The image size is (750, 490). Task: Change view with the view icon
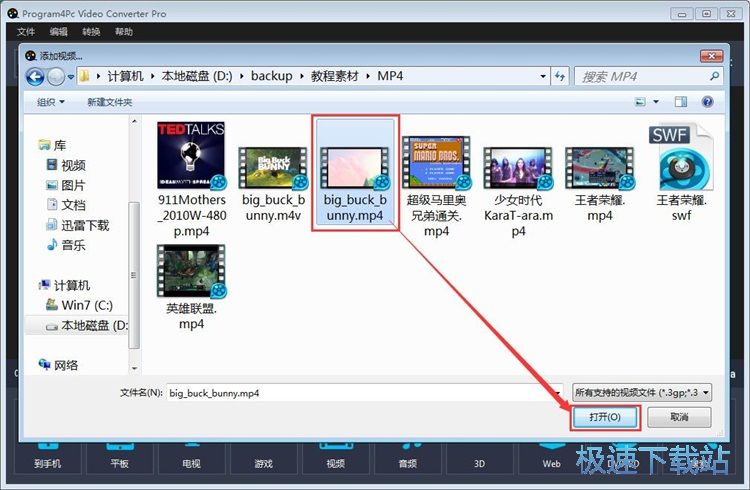640,101
